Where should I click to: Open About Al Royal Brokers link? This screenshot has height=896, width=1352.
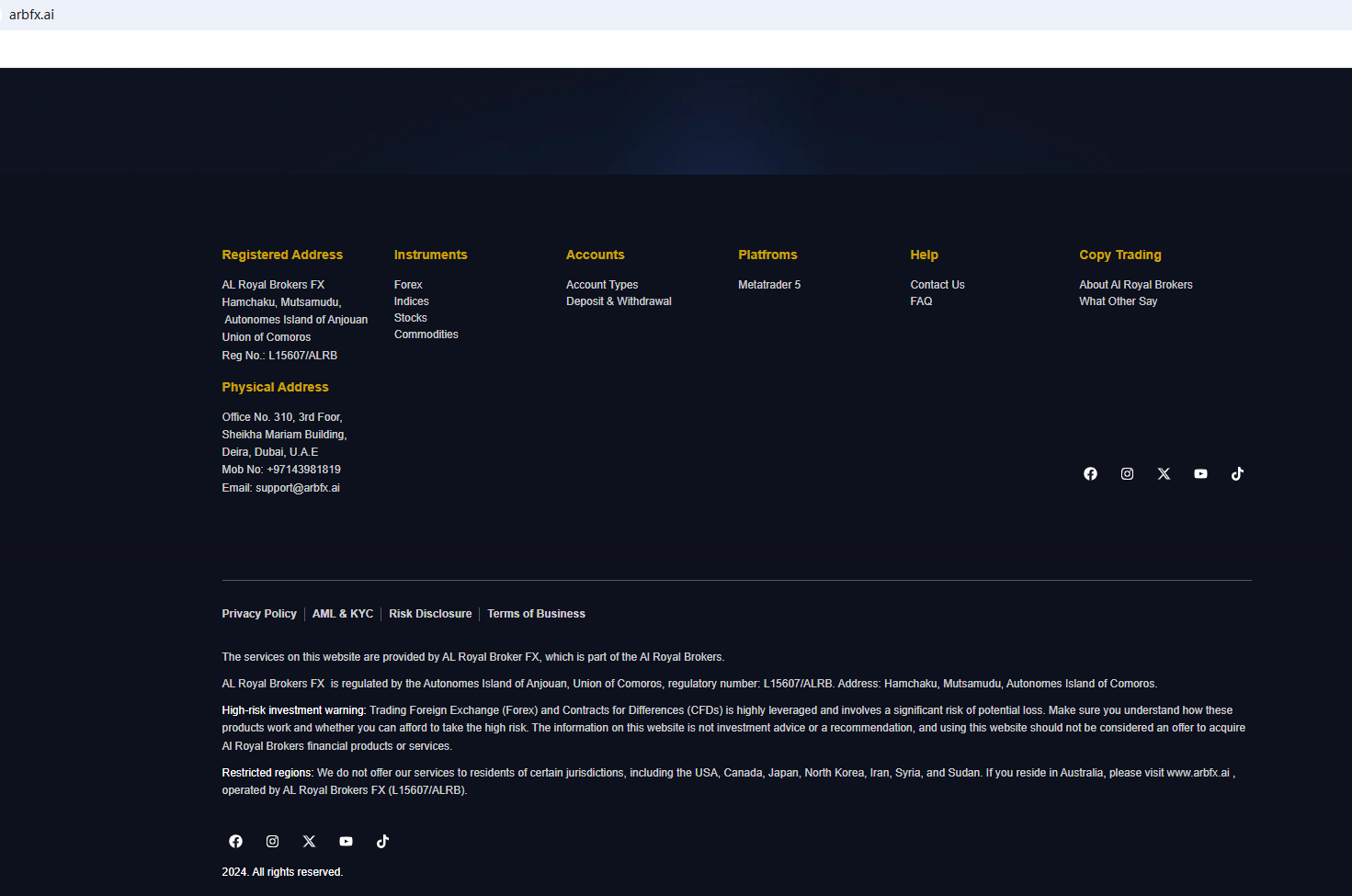pyautogui.click(x=1136, y=285)
